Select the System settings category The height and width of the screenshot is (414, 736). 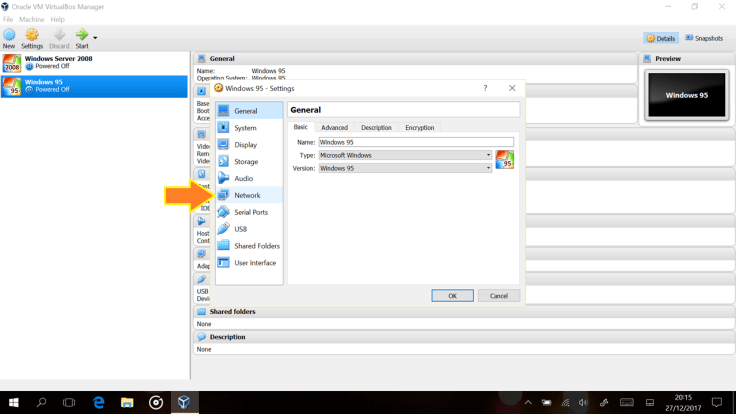pos(245,128)
